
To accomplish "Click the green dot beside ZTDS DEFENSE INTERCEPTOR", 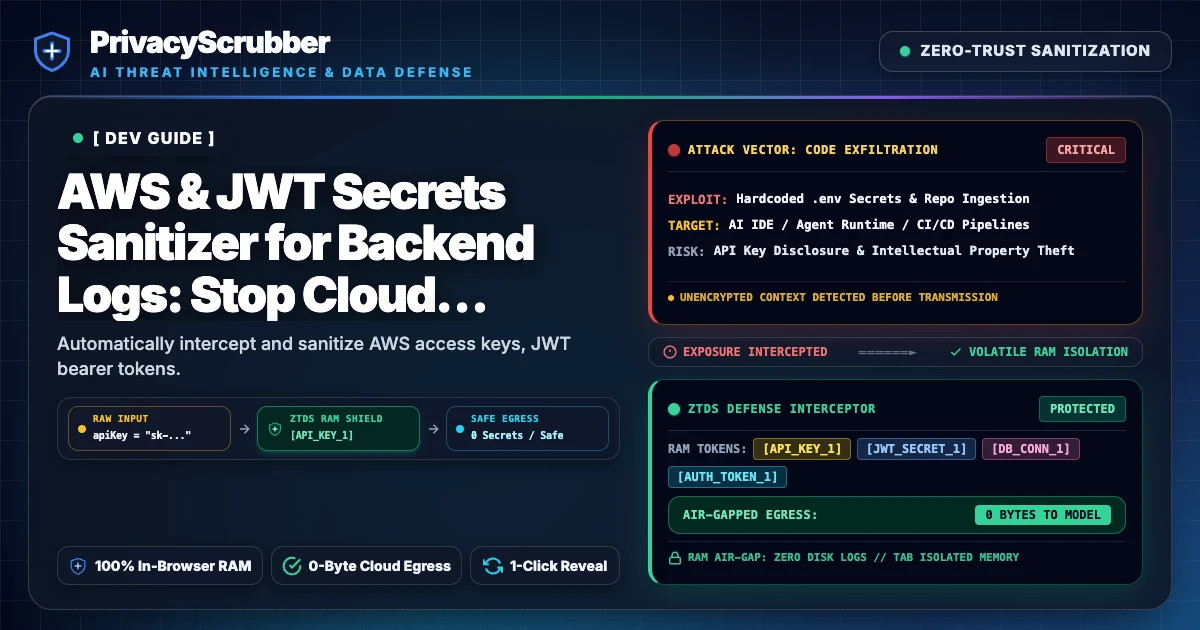I will [673, 409].
